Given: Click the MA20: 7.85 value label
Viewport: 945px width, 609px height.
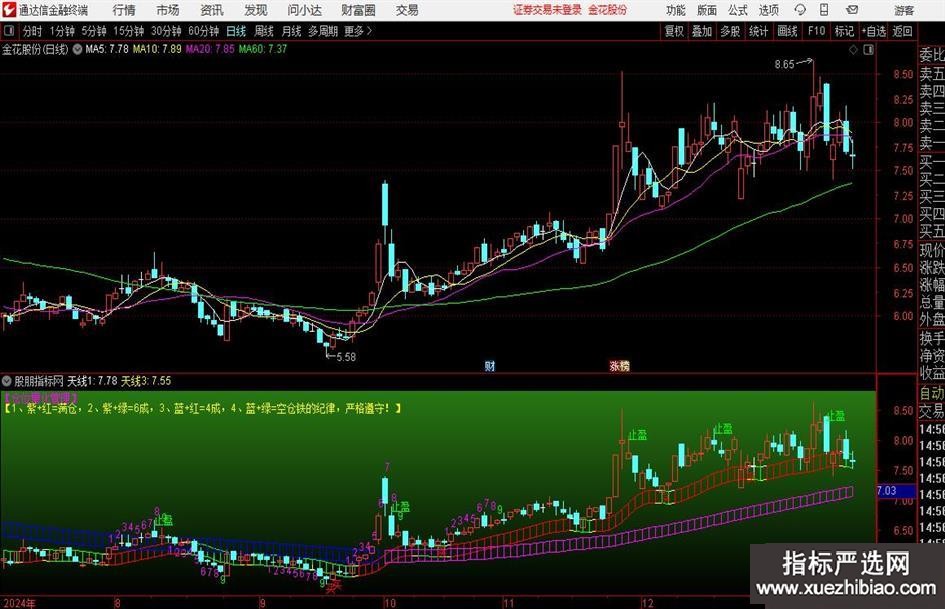Looking at the screenshot, I should pos(210,49).
